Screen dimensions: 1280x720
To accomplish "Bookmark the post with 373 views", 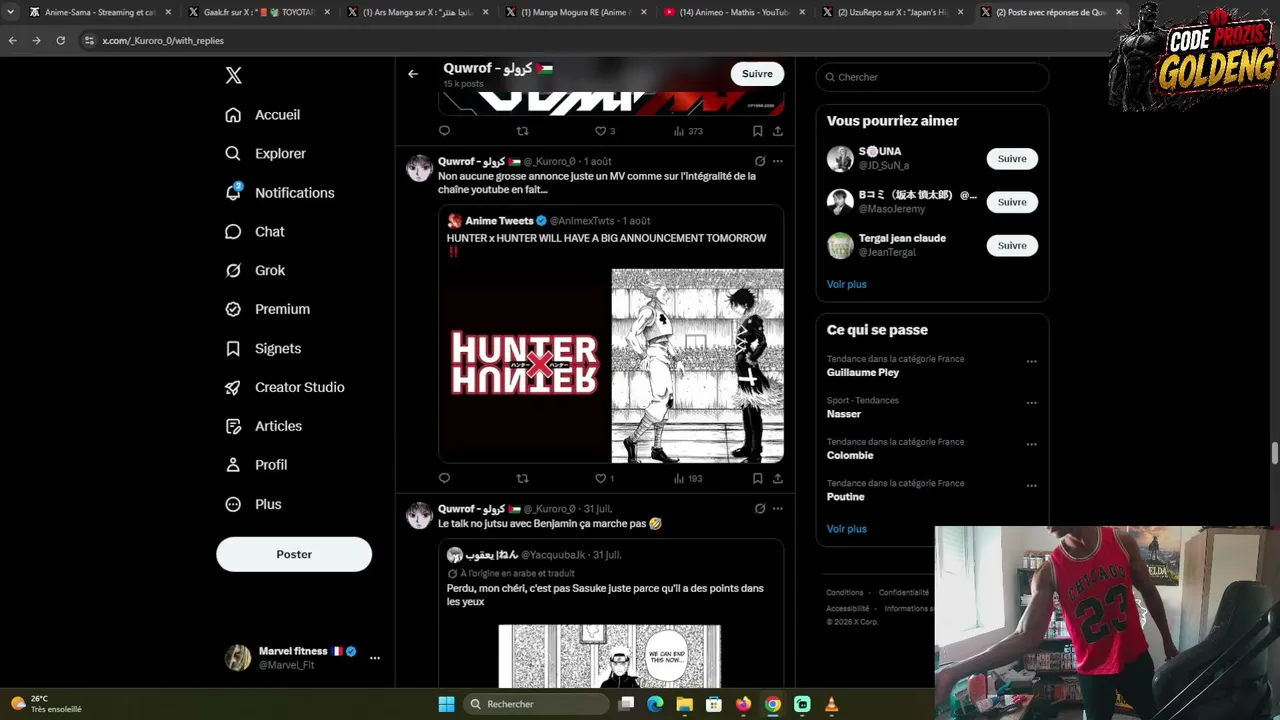I will pos(757,131).
